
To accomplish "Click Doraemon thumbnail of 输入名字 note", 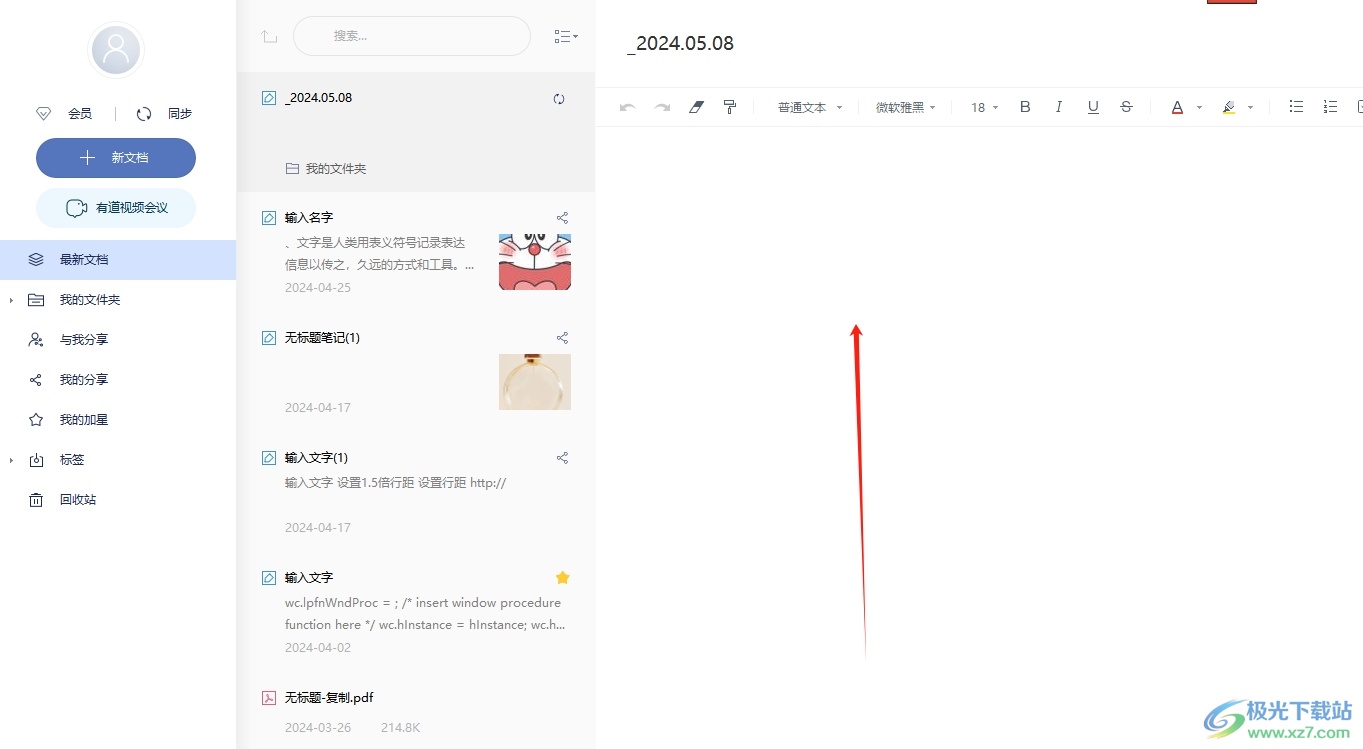I will point(535,262).
